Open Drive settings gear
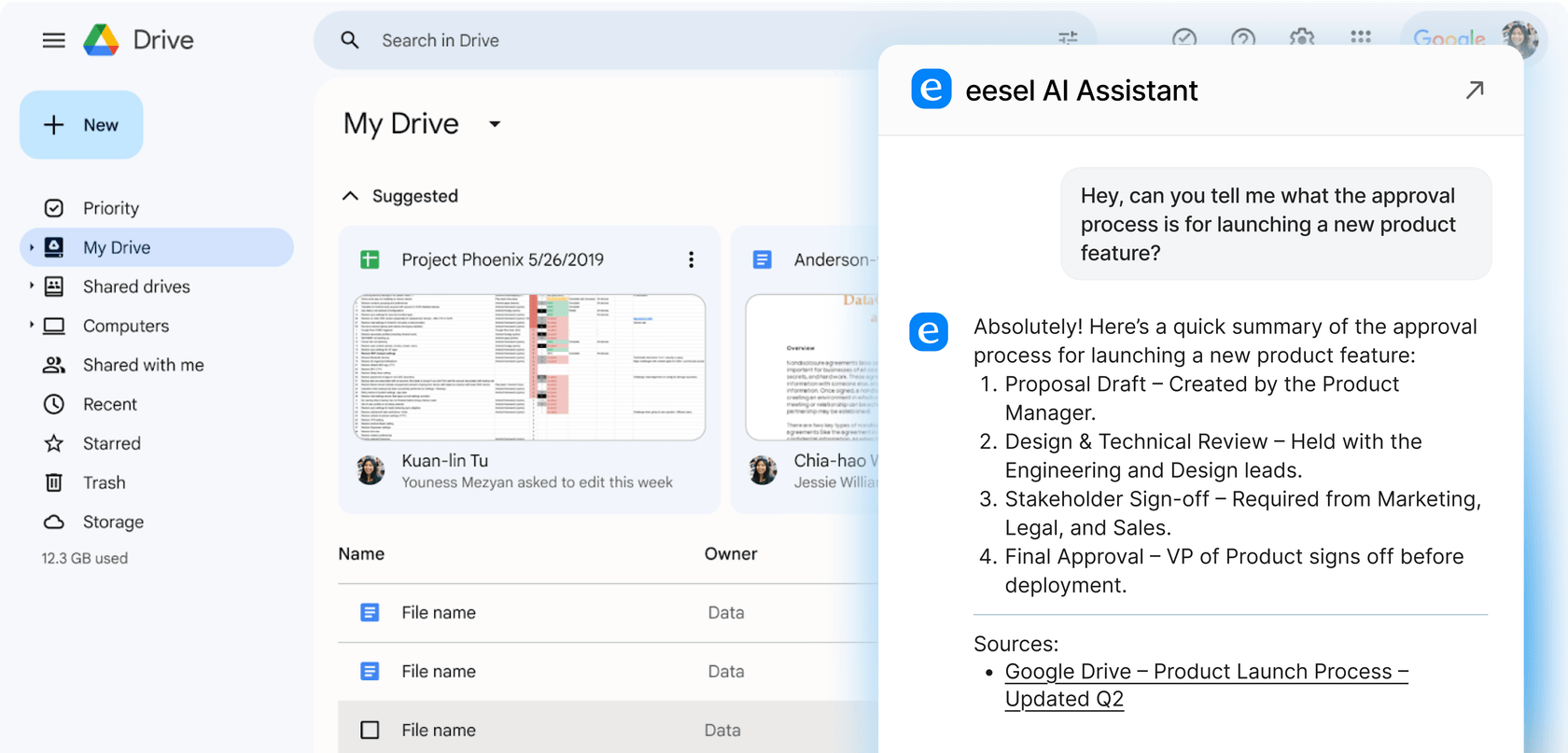The width and height of the screenshot is (1568, 753). click(1301, 38)
